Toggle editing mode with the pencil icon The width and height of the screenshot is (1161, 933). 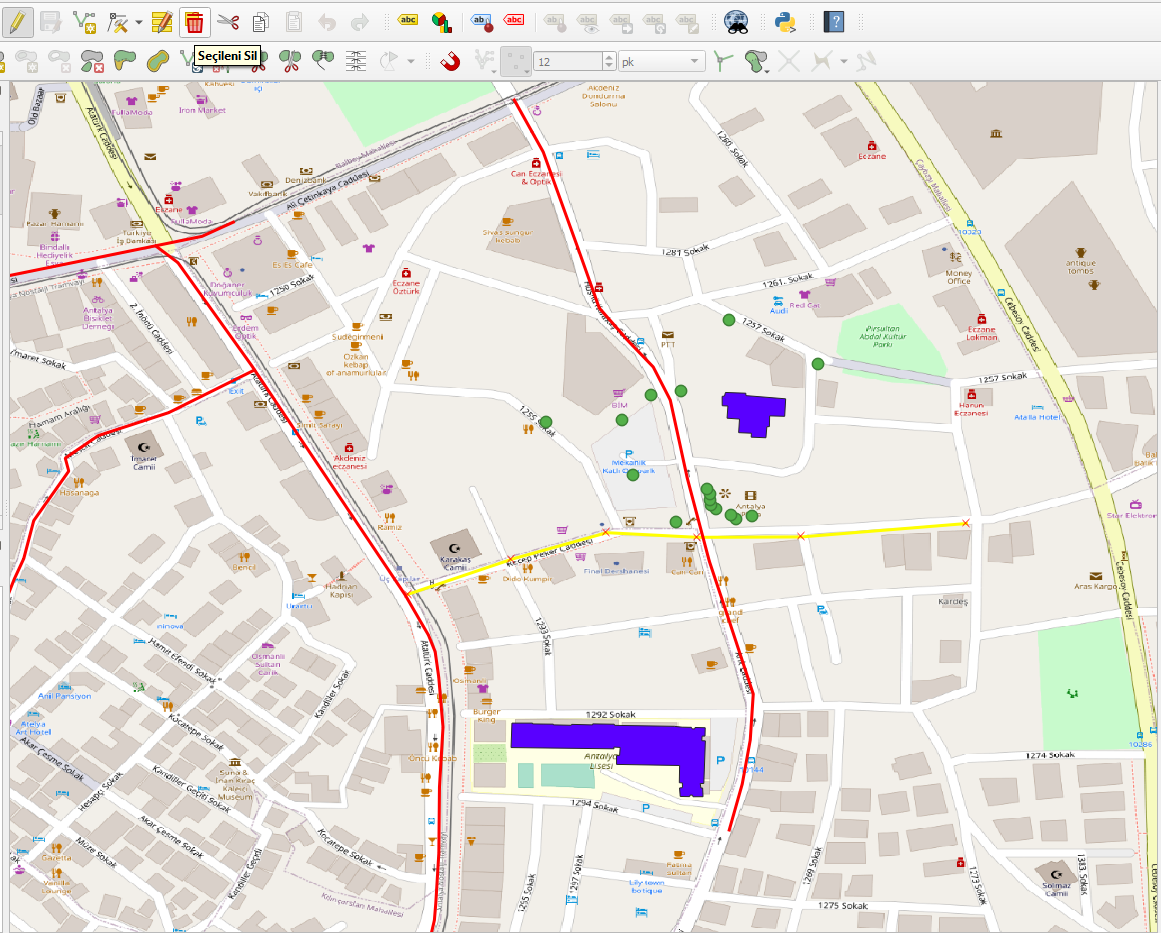pyautogui.click(x=17, y=22)
